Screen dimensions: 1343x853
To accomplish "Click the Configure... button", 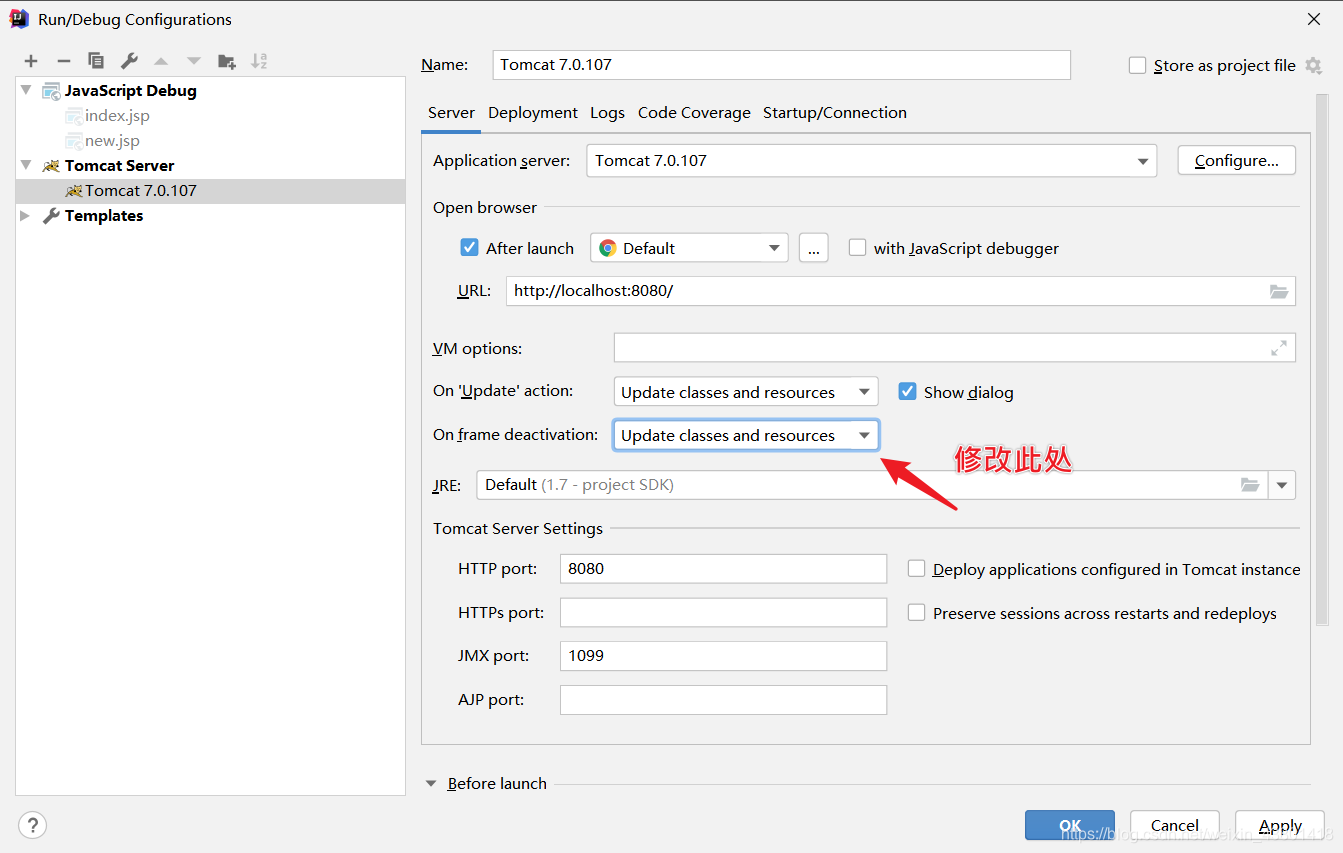I will [x=1236, y=161].
